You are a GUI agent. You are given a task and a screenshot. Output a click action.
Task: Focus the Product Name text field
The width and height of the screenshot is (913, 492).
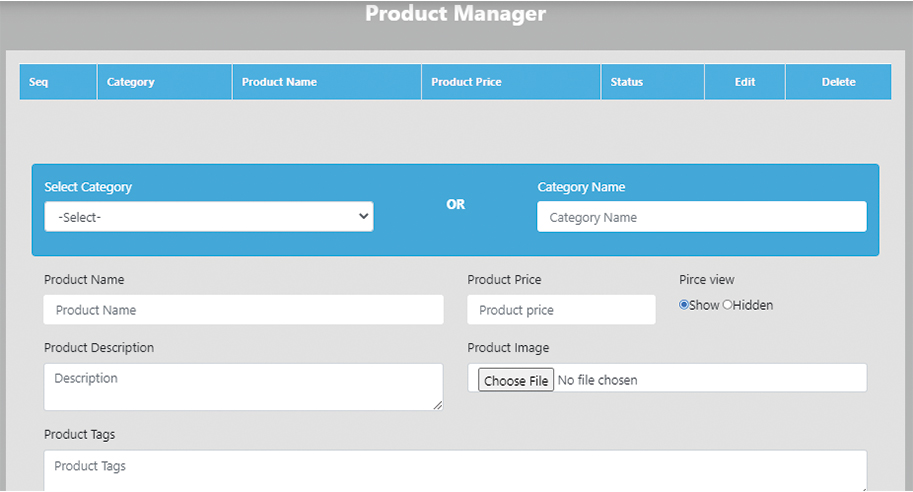tap(243, 310)
